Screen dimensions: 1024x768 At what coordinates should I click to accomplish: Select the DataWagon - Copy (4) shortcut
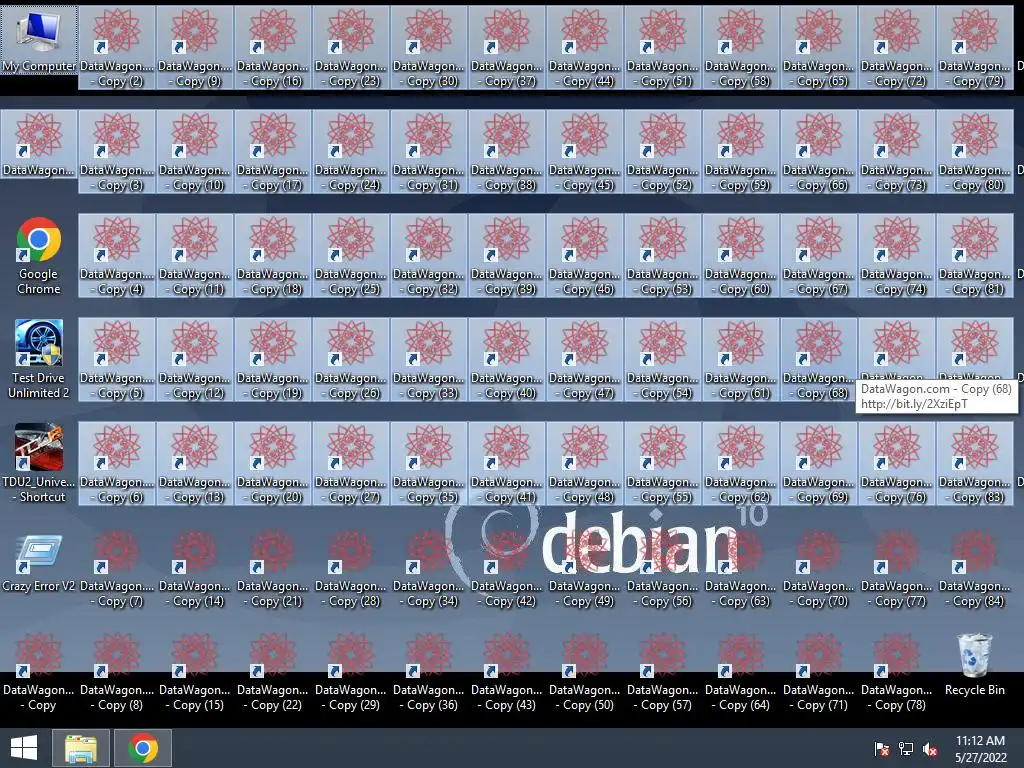pos(117,255)
